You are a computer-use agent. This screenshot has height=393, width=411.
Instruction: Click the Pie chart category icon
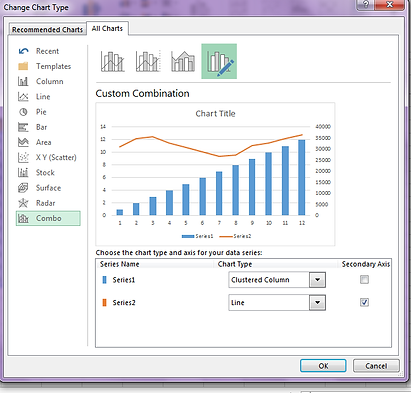[x=23, y=112]
